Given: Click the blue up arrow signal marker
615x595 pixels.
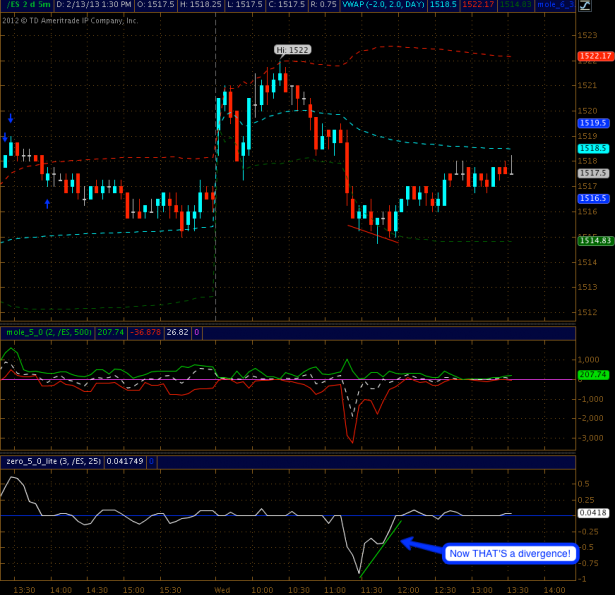Looking at the screenshot, I should pos(47,203).
